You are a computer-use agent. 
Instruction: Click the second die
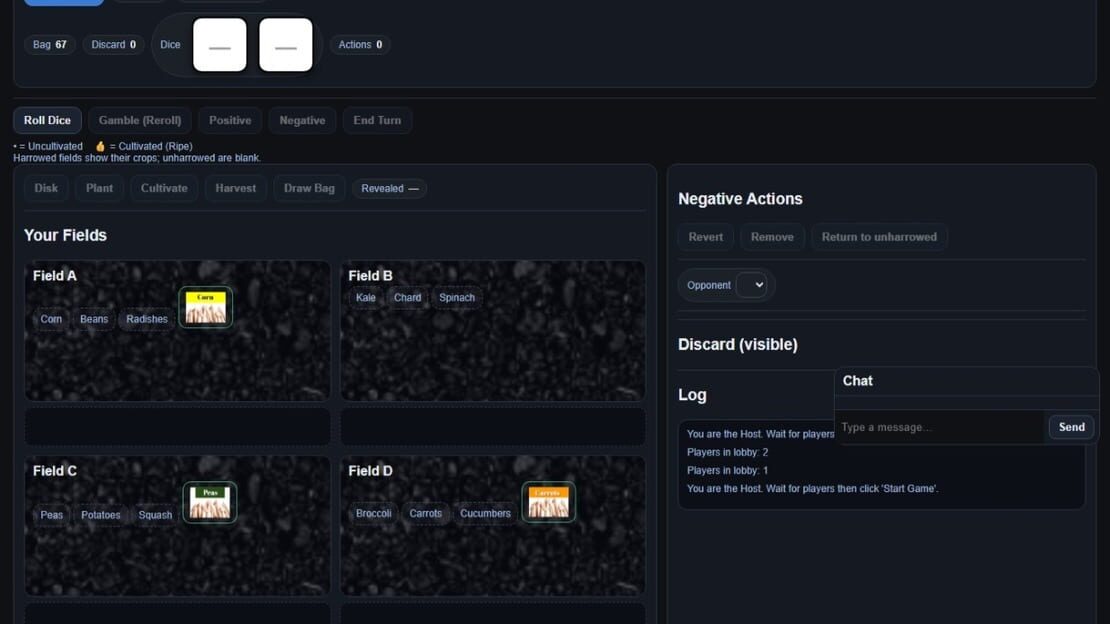coord(286,45)
